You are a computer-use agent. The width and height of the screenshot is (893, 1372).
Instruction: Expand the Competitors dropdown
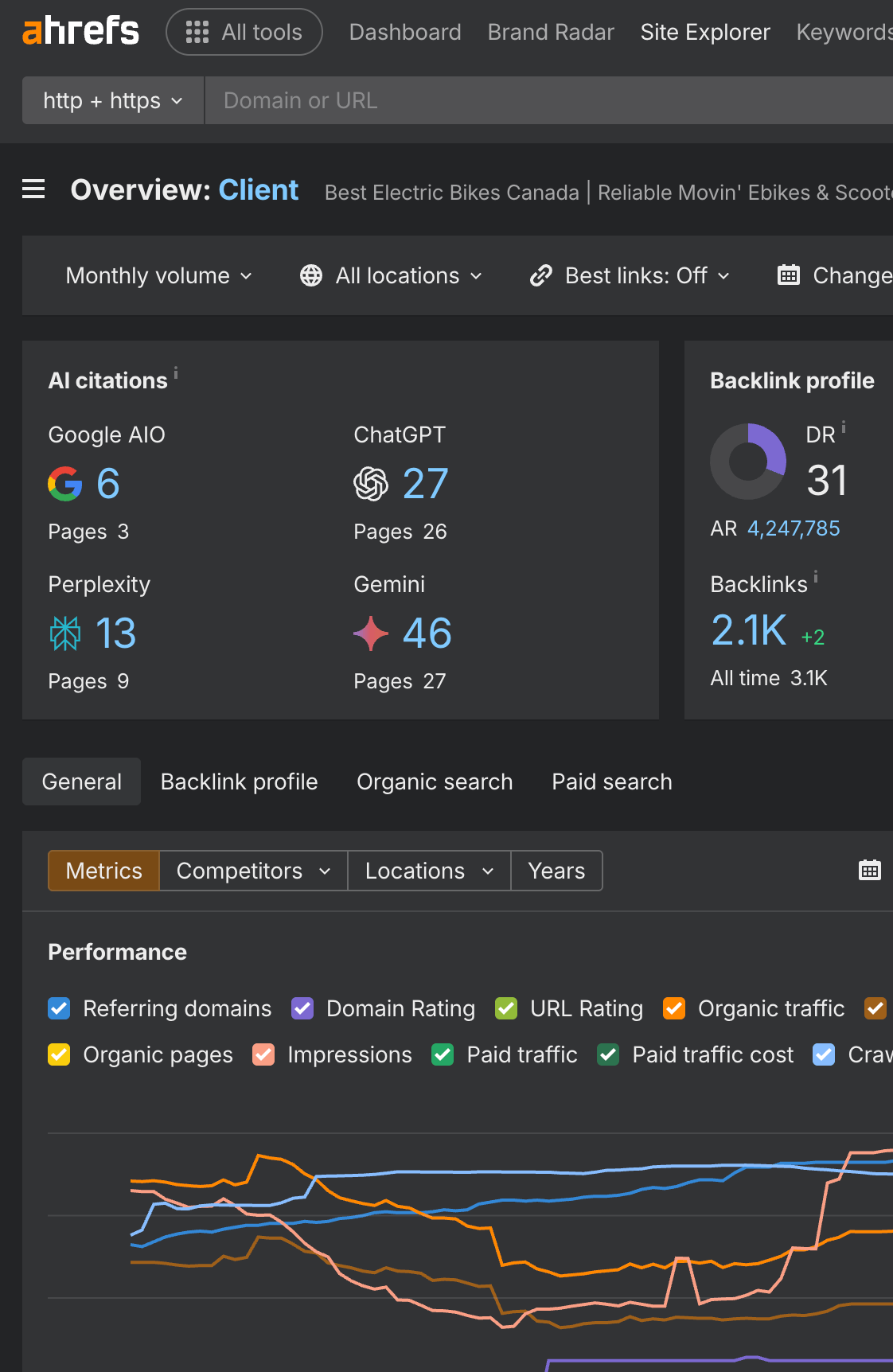coord(253,871)
